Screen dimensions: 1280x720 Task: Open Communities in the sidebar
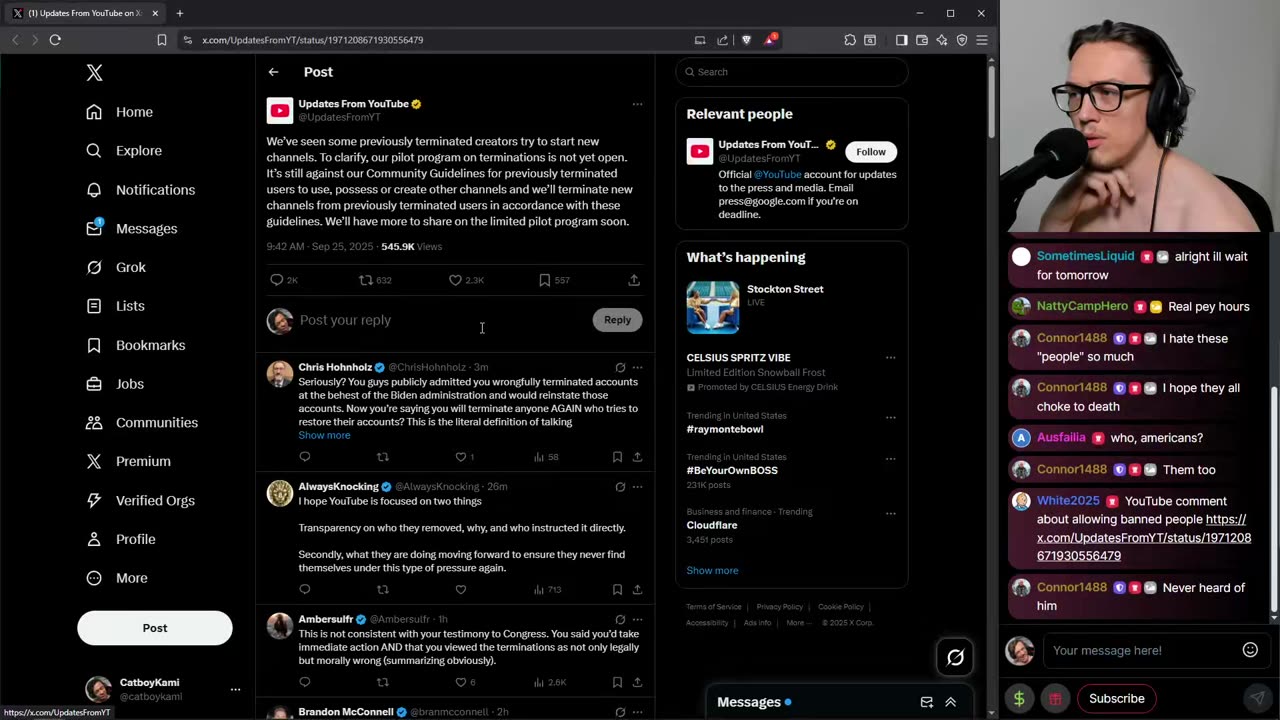click(x=142, y=423)
